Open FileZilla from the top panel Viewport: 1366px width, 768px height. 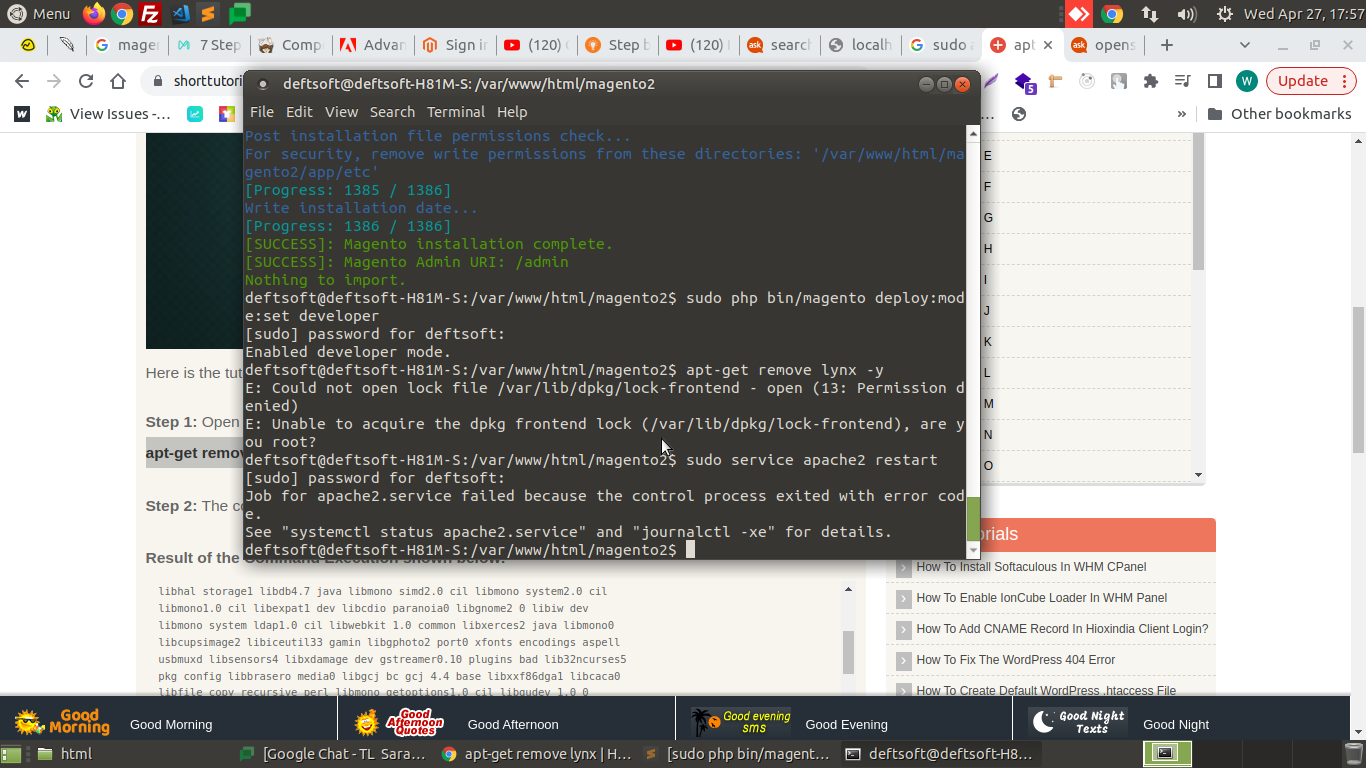150,14
